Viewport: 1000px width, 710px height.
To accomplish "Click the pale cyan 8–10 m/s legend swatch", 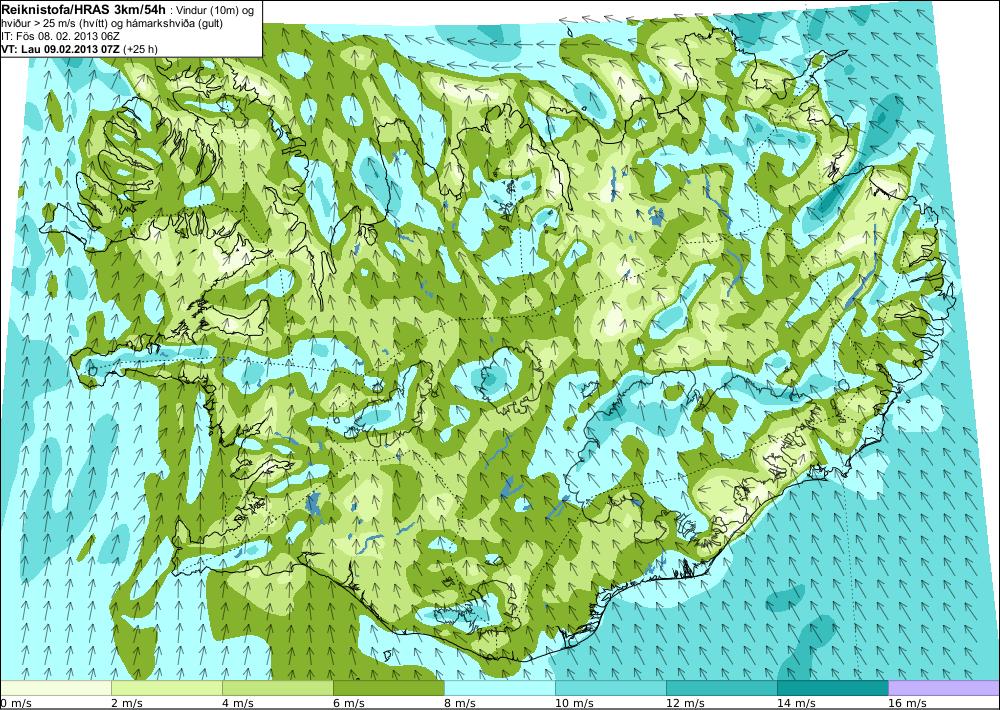I will tap(500, 688).
